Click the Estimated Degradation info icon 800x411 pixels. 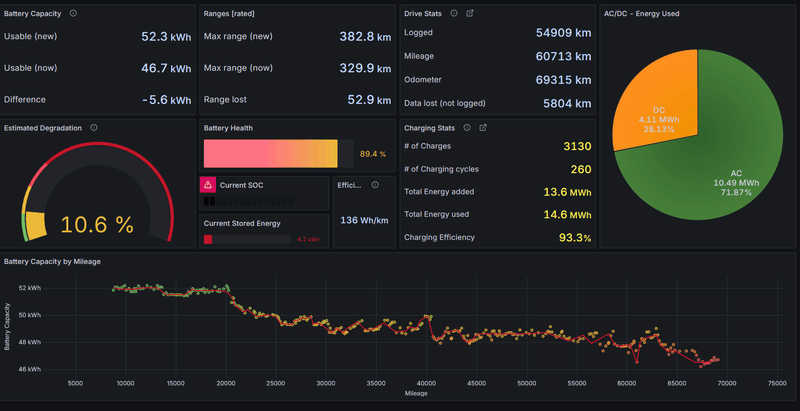click(94, 128)
